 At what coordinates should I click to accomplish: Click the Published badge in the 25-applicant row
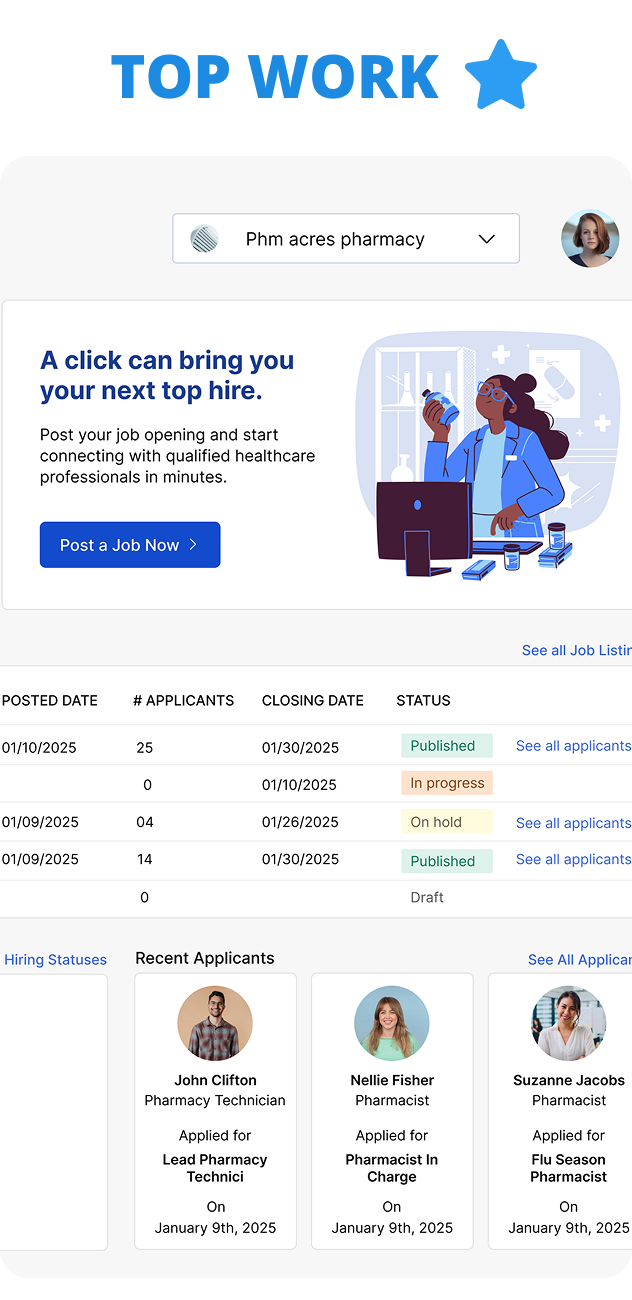tap(447, 746)
